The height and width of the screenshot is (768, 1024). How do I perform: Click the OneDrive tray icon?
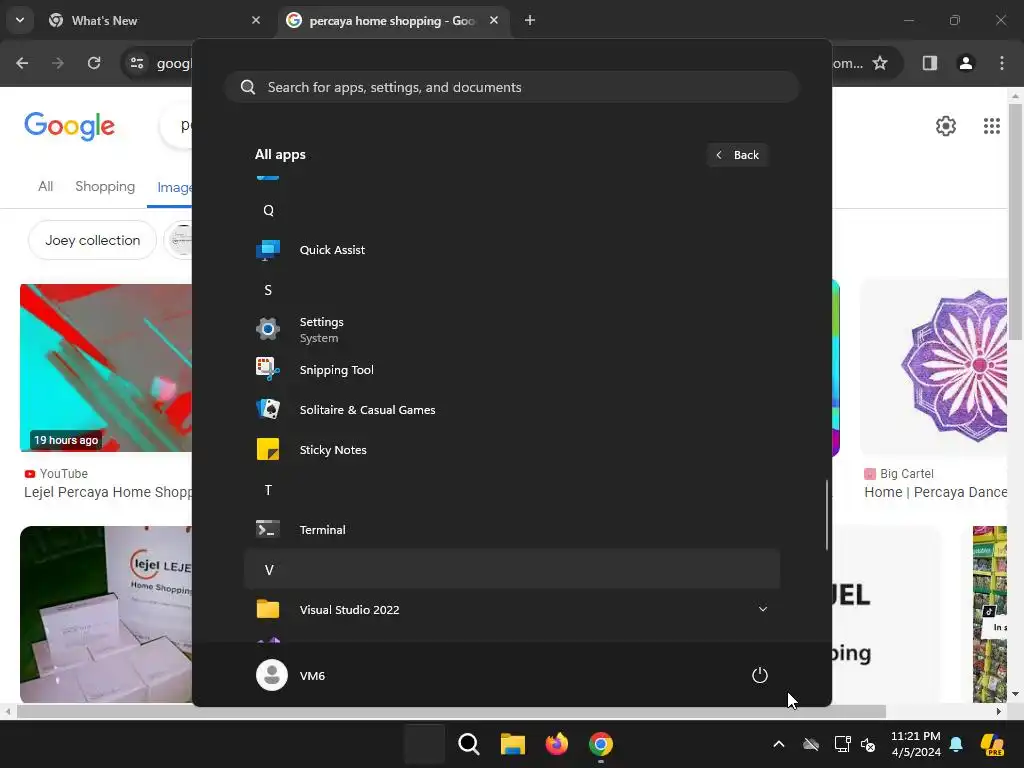click(811, 744)
